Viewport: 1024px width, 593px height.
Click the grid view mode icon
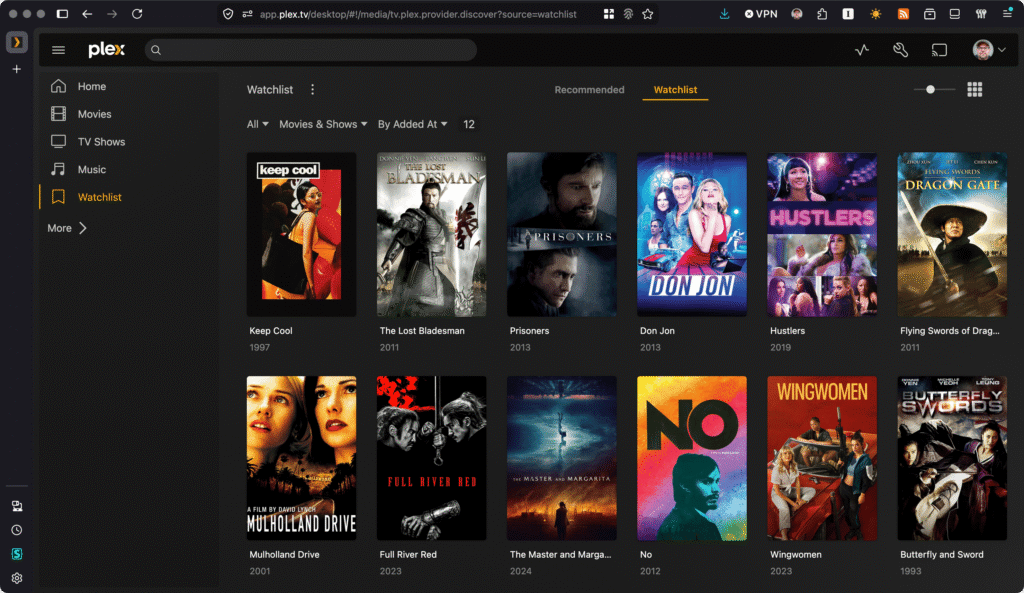click(x=974, y=89)
